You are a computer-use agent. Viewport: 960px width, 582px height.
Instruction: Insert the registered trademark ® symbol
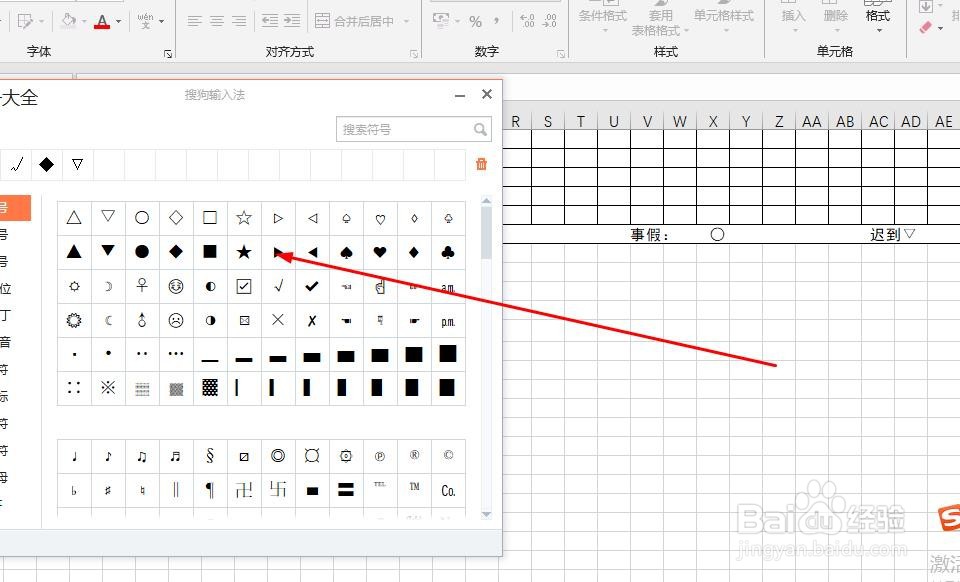tap(414, 456)
